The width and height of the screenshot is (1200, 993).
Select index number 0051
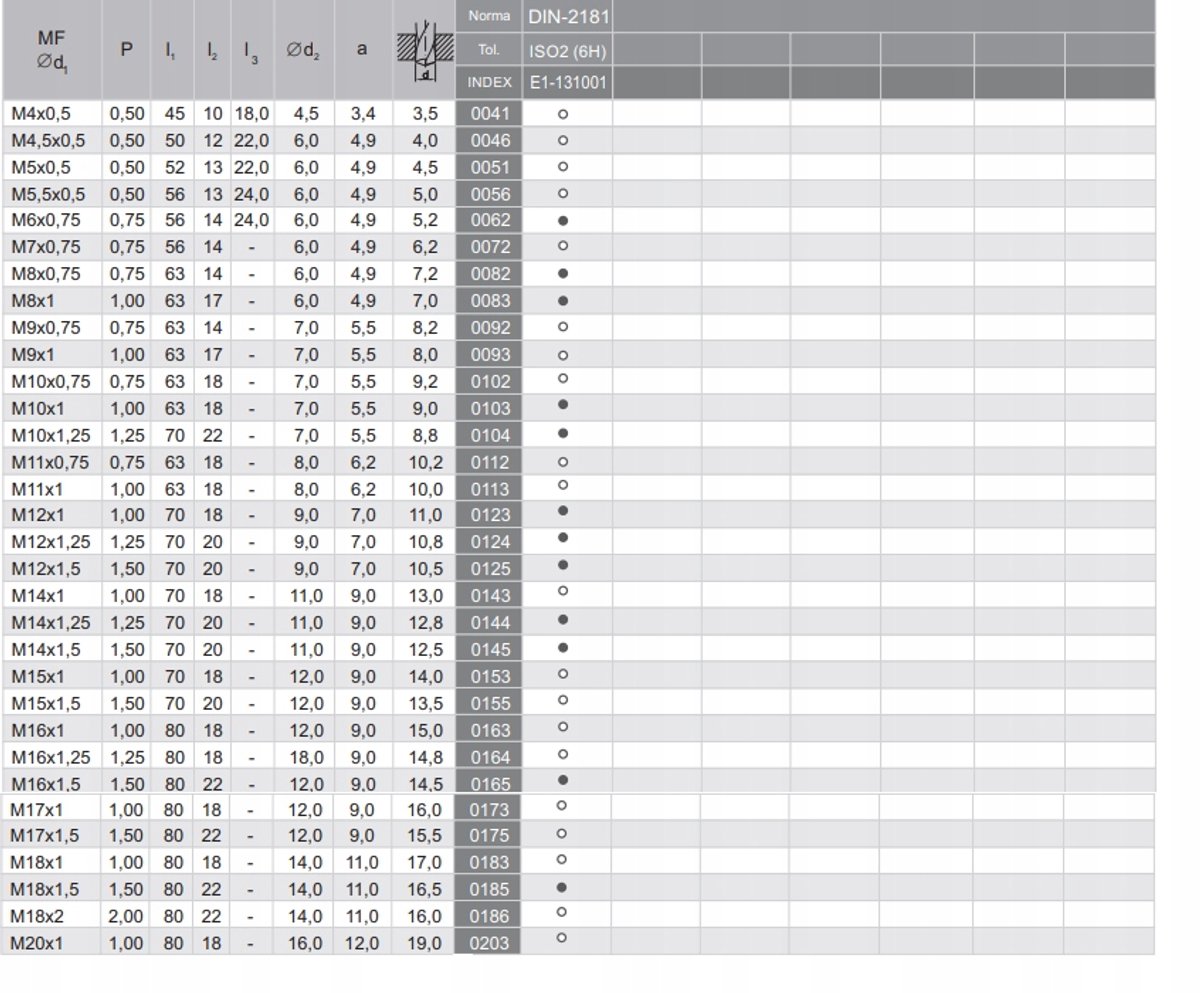click(x=490, y=168)
